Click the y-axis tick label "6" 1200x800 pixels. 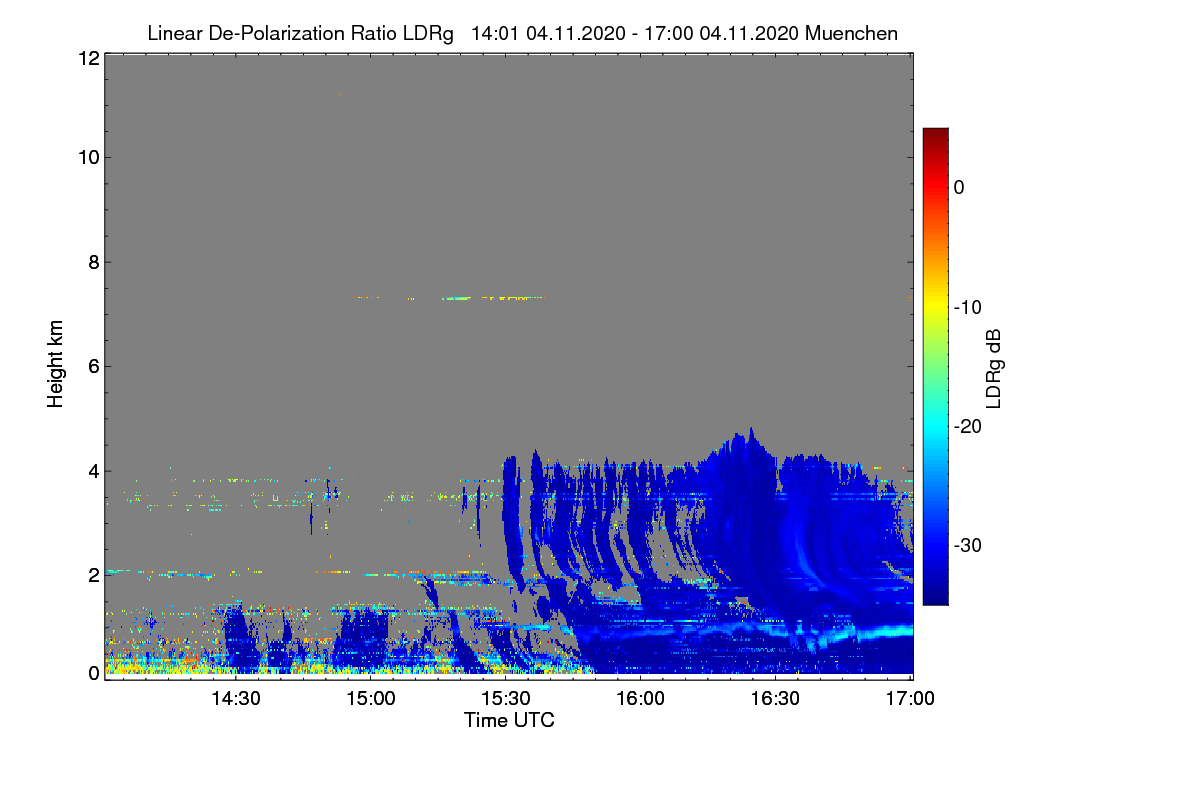[x=93, y=366]
